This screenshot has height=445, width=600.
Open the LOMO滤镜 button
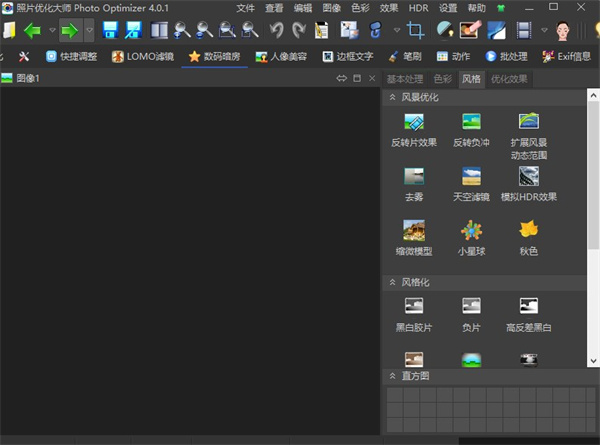click(143, 57)
